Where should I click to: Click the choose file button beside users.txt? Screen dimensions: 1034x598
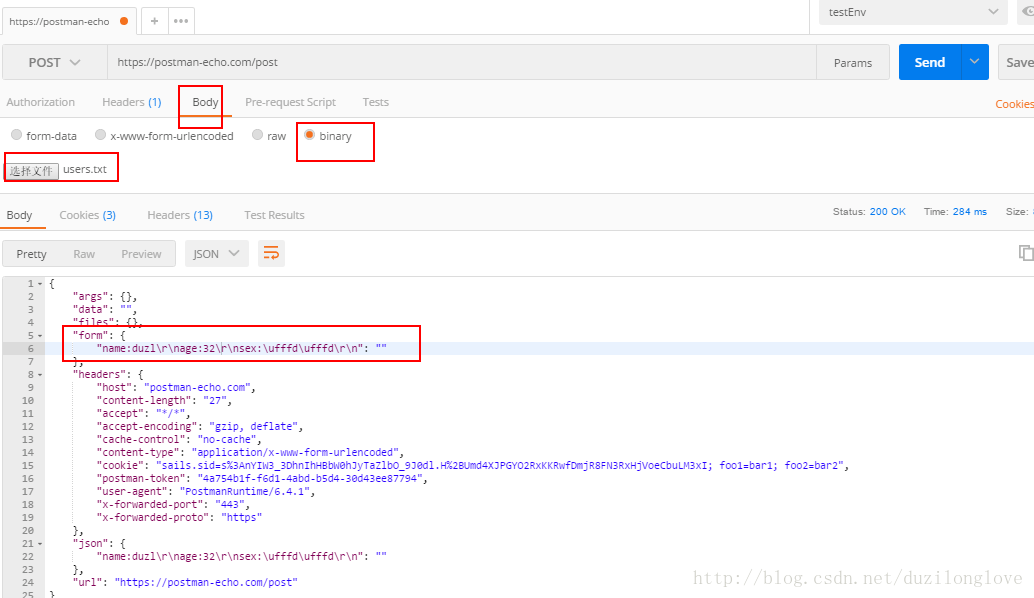32,171
